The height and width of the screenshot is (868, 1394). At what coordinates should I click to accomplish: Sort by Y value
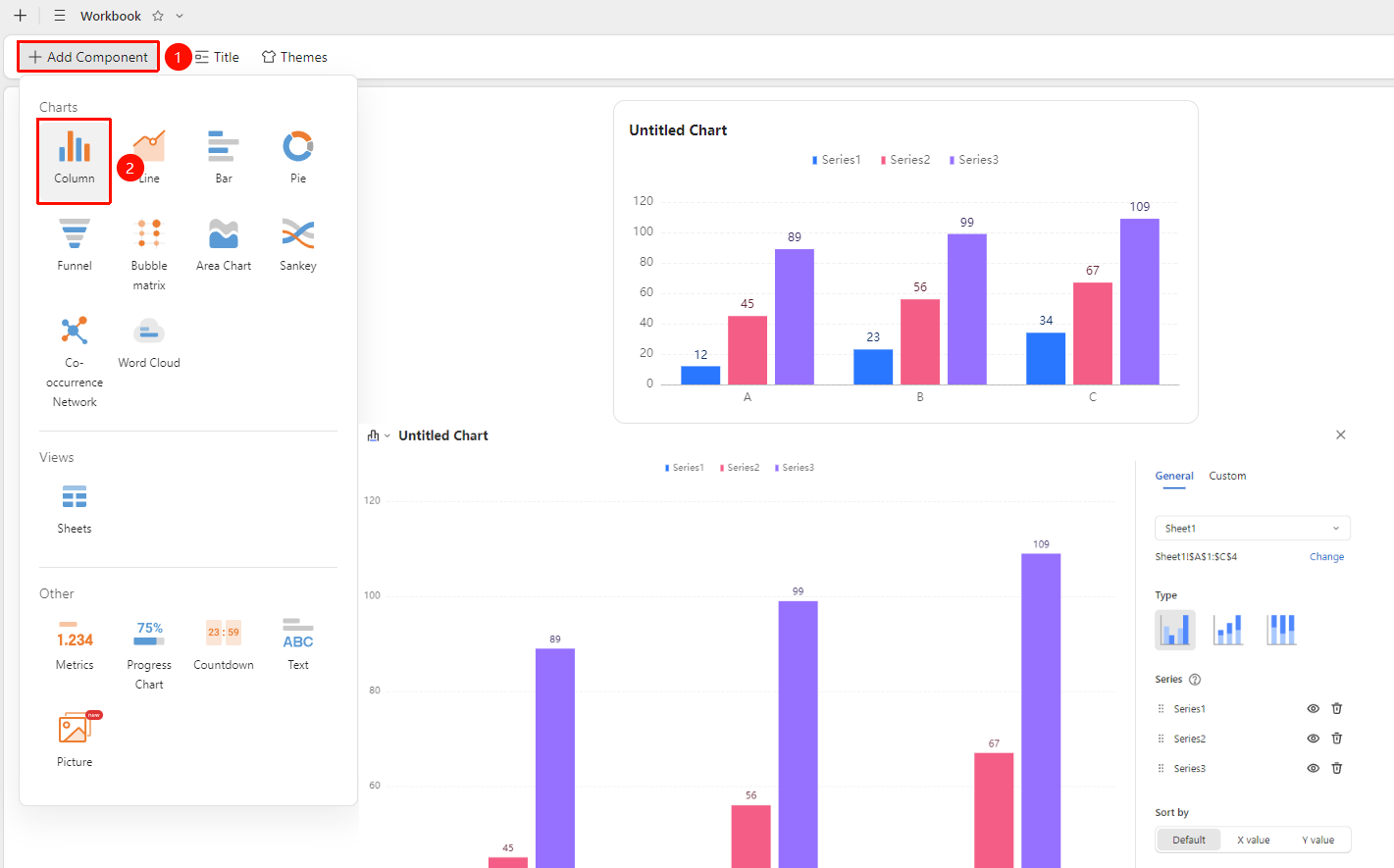pyautogui.click(x=1317, y=840)
